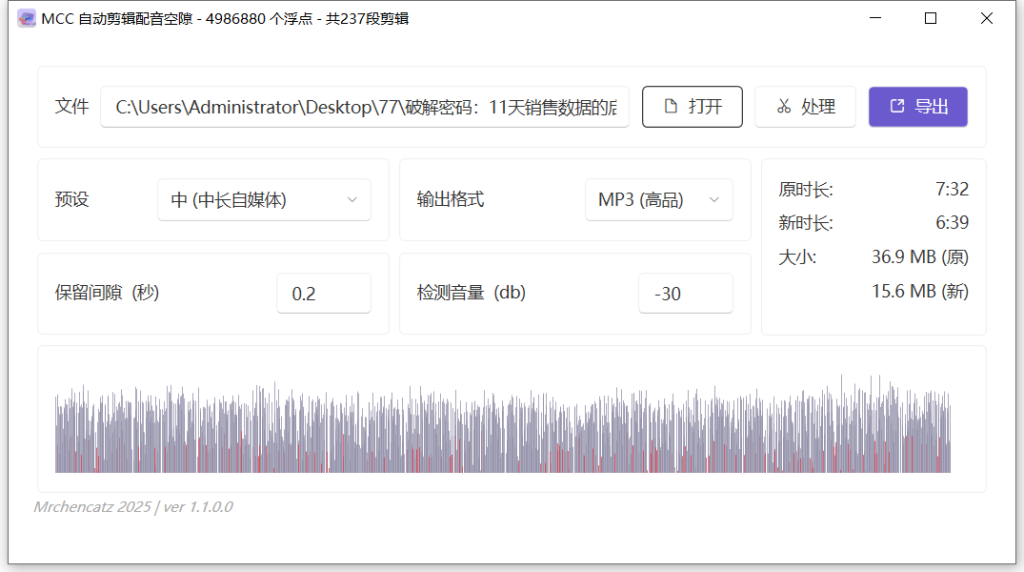Image resolution: width=1024 pixels, height=572 pixels.
Task: Open the 输出格式 MP3 (高品) dropdown
Action: coord(657,200)
